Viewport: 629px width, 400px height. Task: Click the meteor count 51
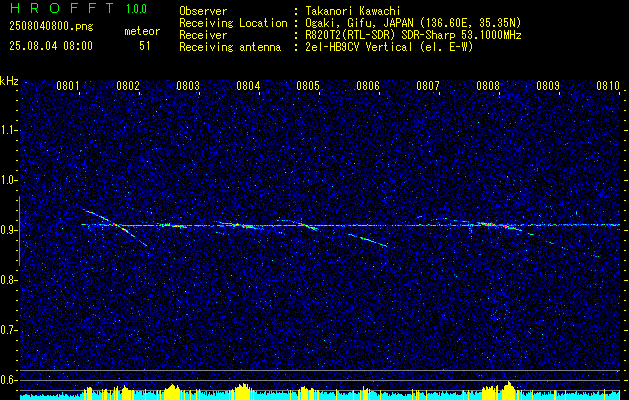145,46
